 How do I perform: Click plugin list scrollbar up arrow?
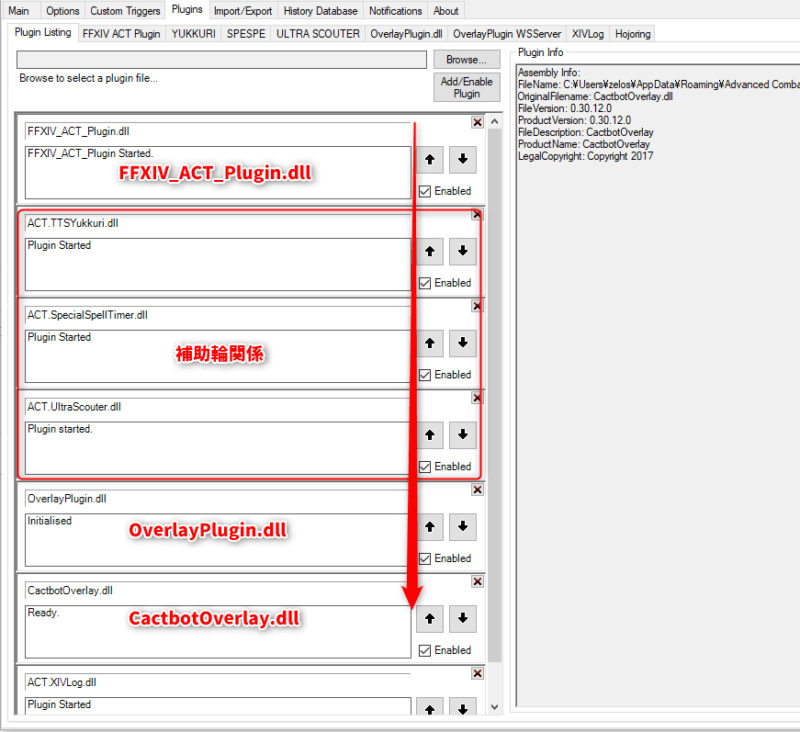pyautogui.click(x=494, y=121)
